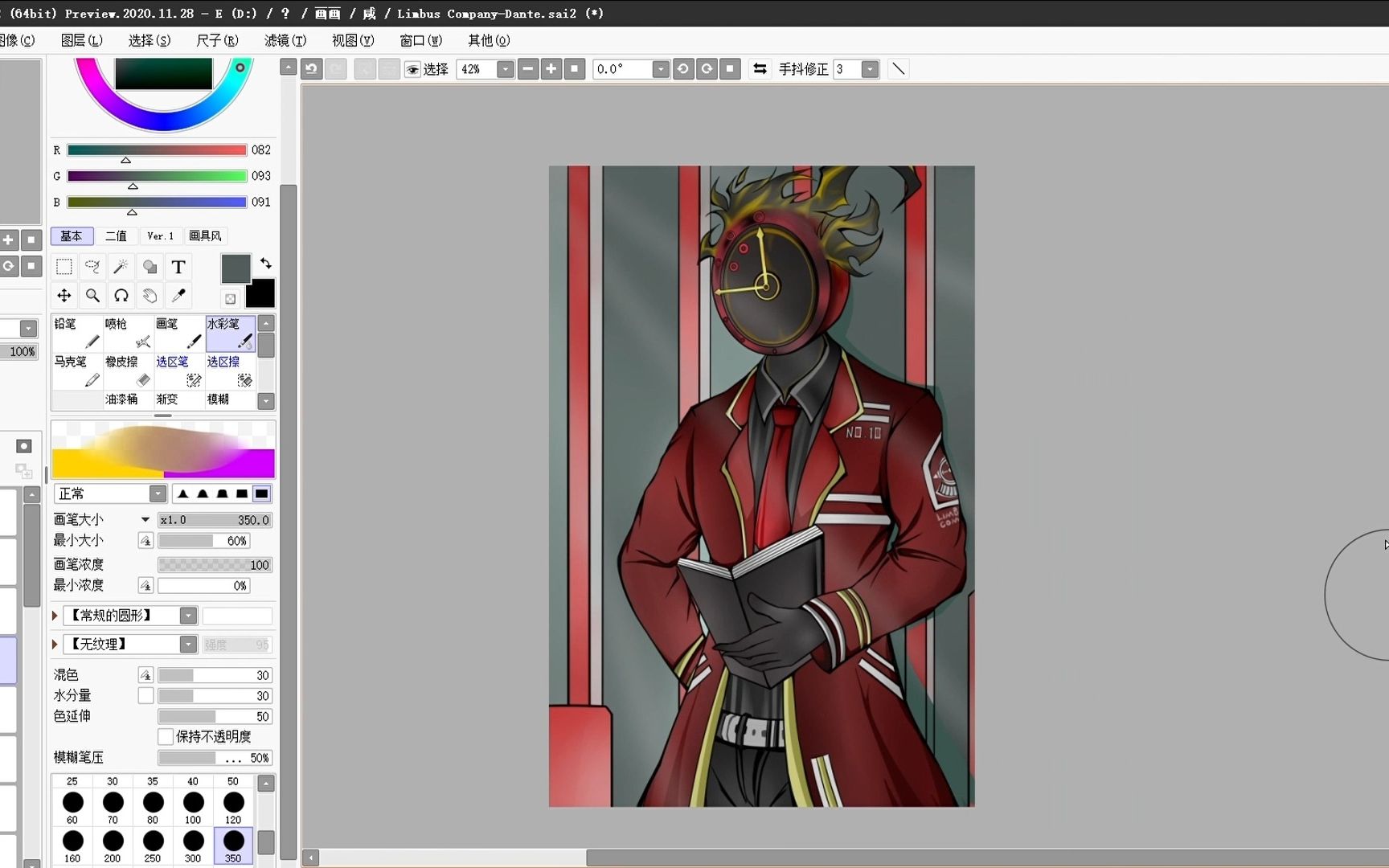
Task: Choose the 选区笔 selection pen
Action: (179, 371)
